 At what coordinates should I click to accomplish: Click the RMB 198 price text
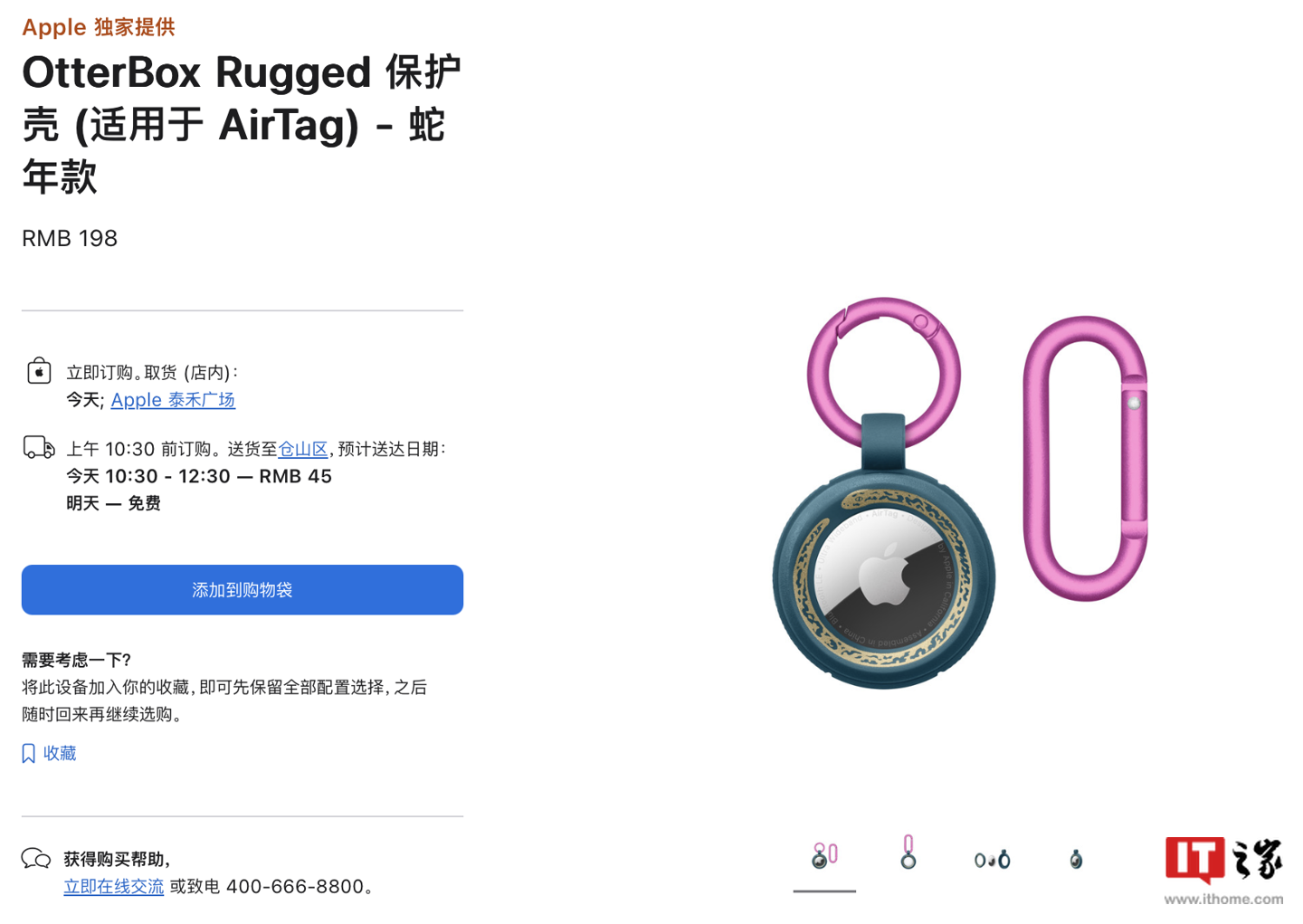(x=70, y=238)
